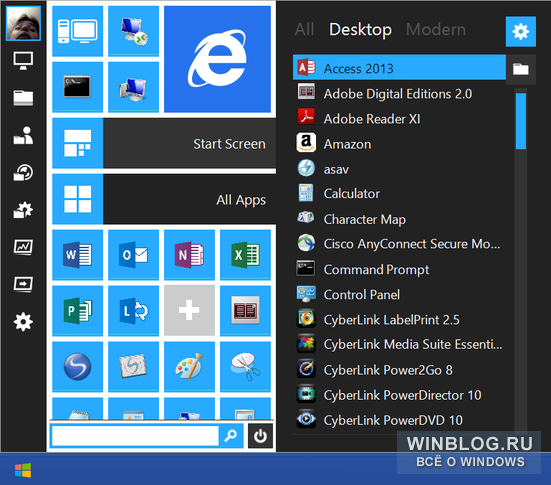Select CyberLink Power2Go 8 in list
The image size is (551, 485).
point(399,370)
